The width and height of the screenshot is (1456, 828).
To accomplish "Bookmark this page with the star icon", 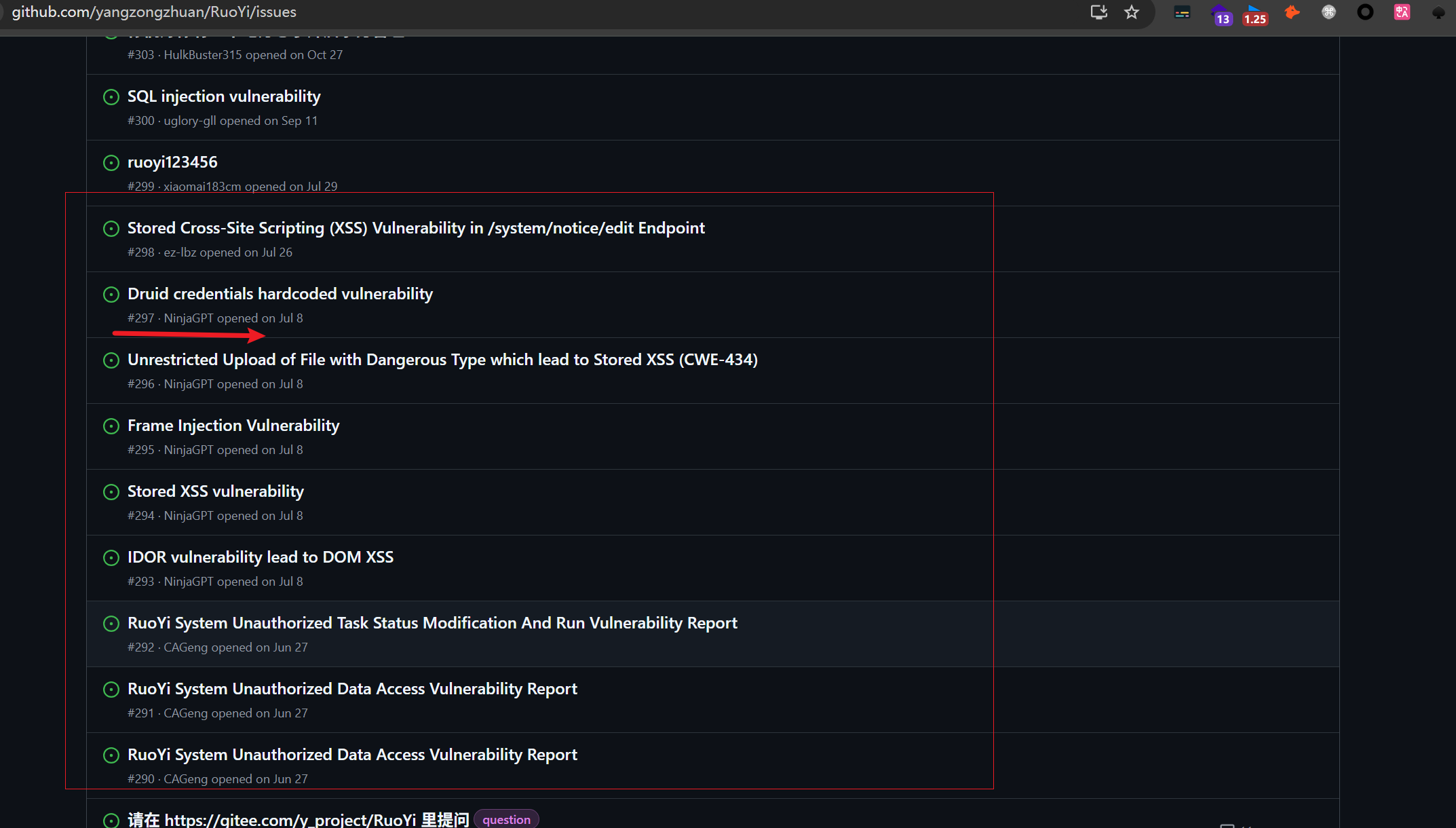I will point(1132,12).
